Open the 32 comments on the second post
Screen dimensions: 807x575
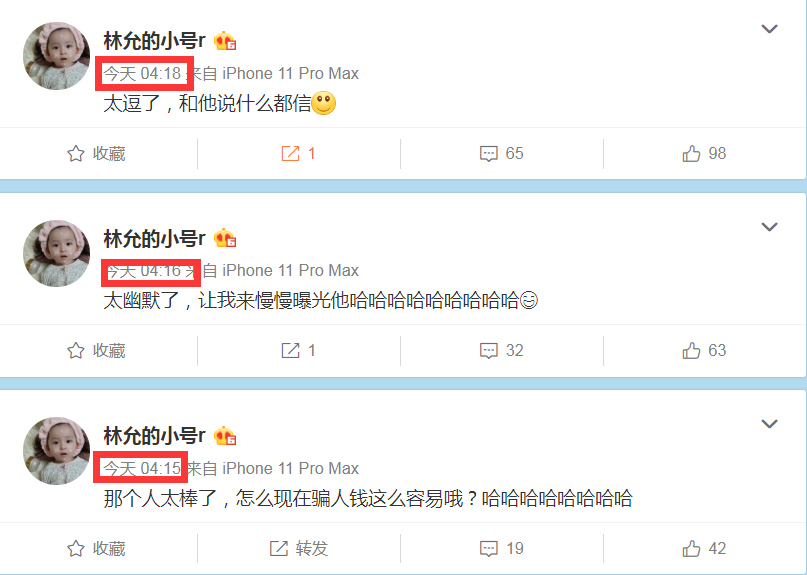(501, 351)
